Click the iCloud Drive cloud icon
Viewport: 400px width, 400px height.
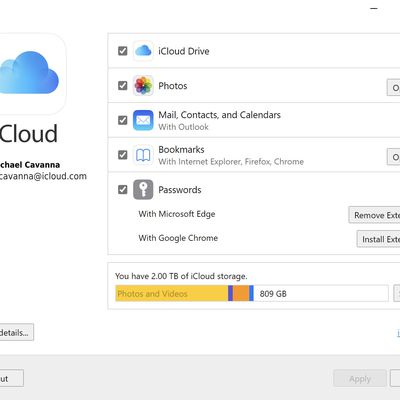[x=143, y=51]
